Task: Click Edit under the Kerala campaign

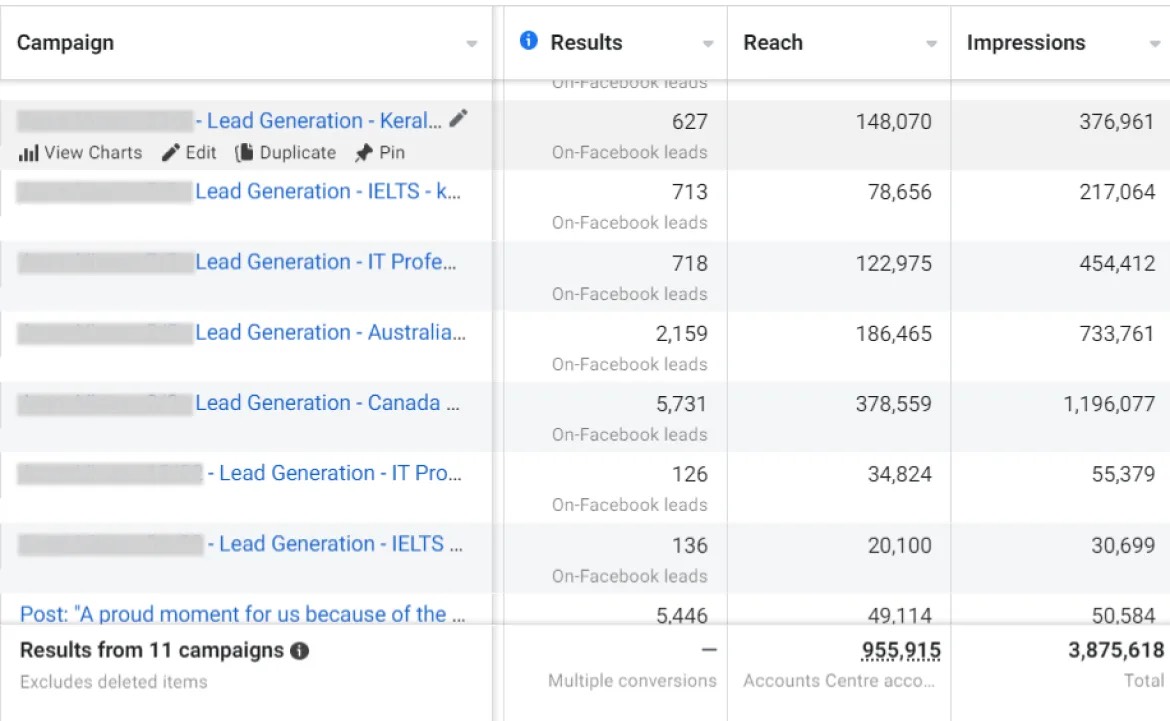Action: coord(189,153)
